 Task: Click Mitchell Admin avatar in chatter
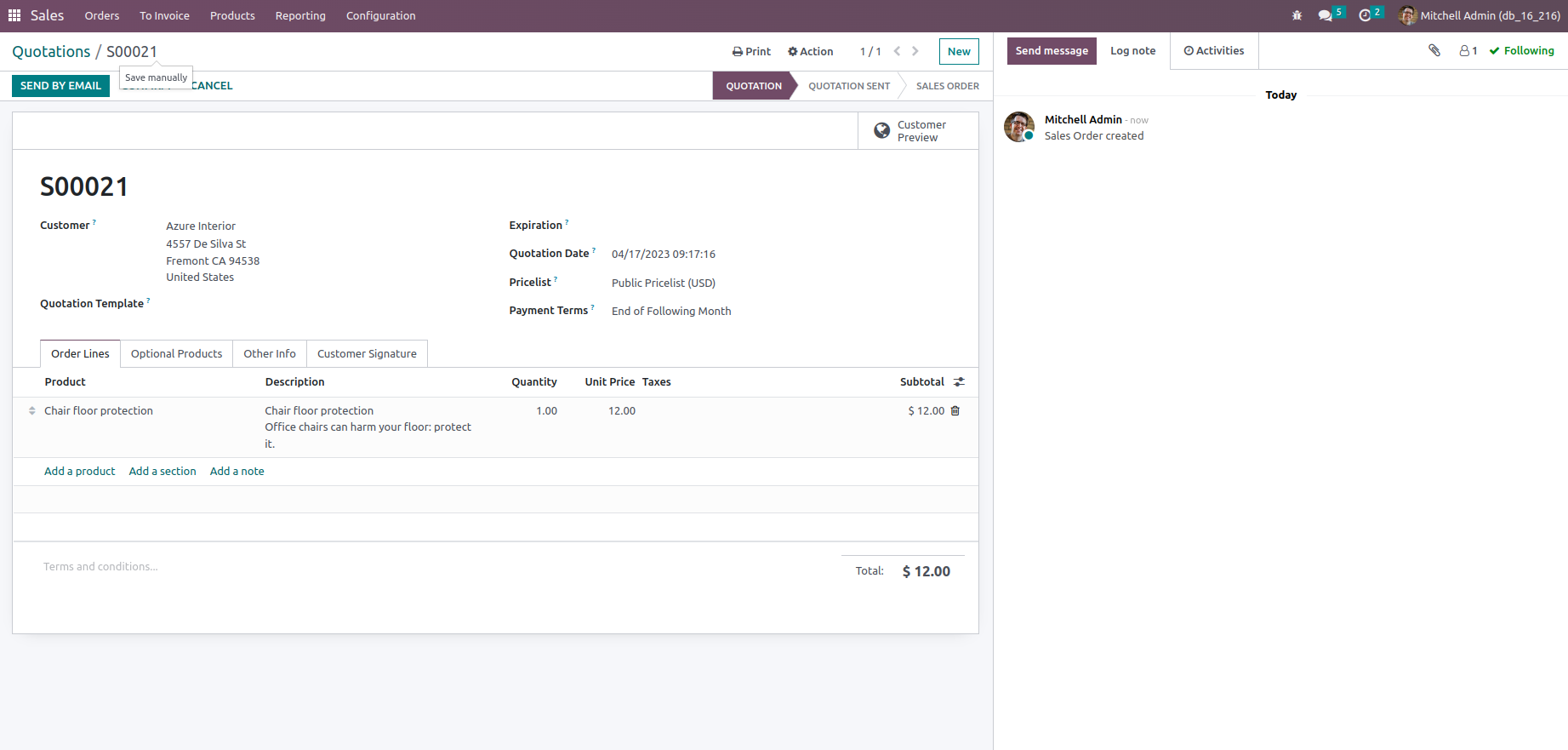(x=1019, y=127)
